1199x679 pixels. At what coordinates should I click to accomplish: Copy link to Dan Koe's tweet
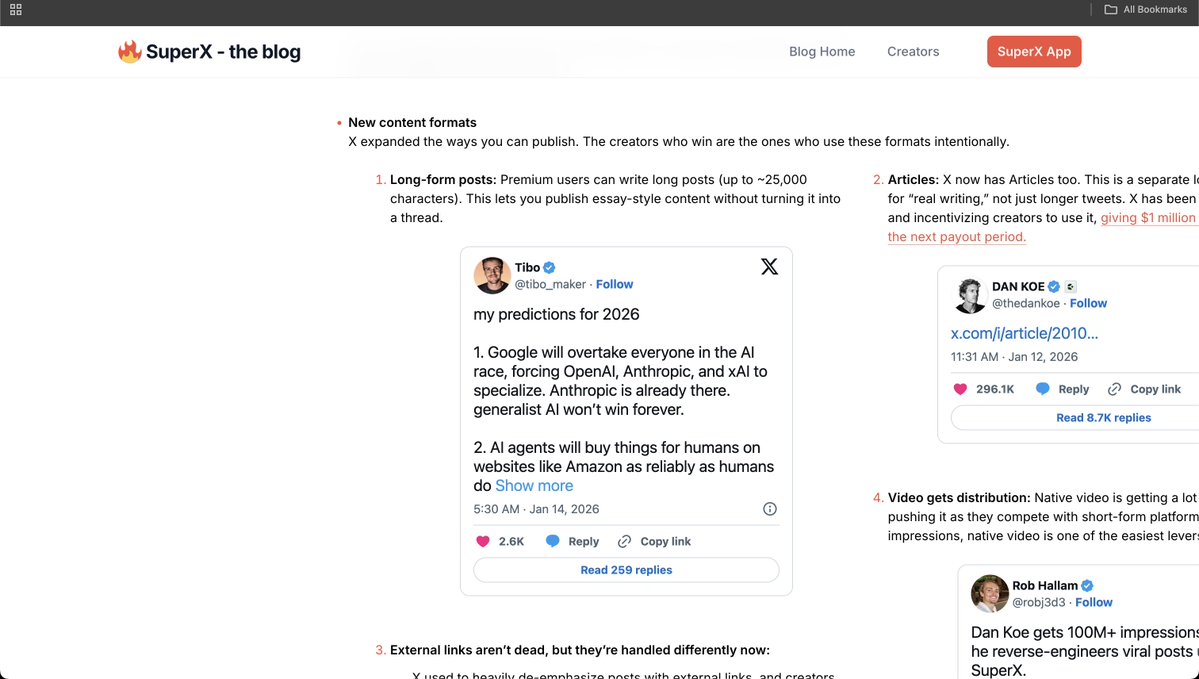click(x=1144, y=389)
